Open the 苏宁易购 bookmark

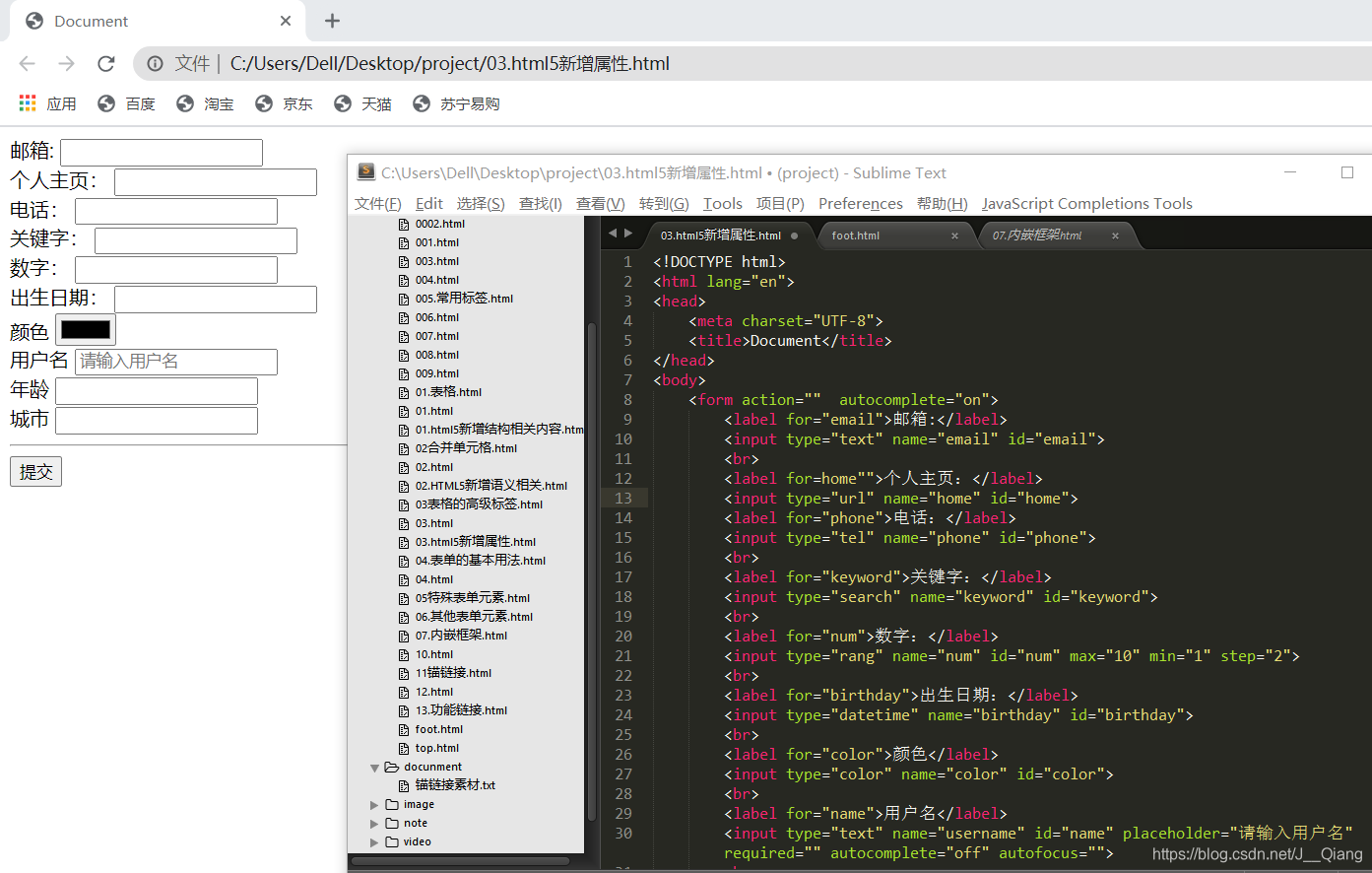[x=457, y=103]
